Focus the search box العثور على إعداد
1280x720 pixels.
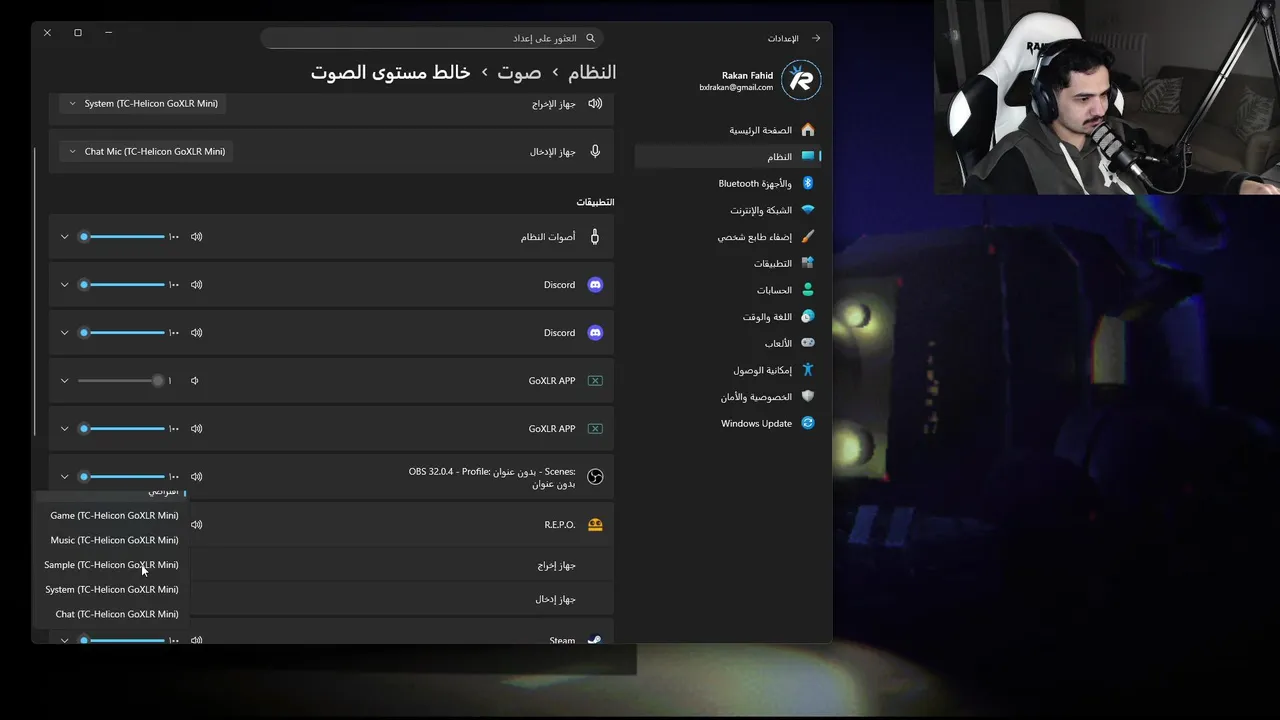[x=432, y=38]
